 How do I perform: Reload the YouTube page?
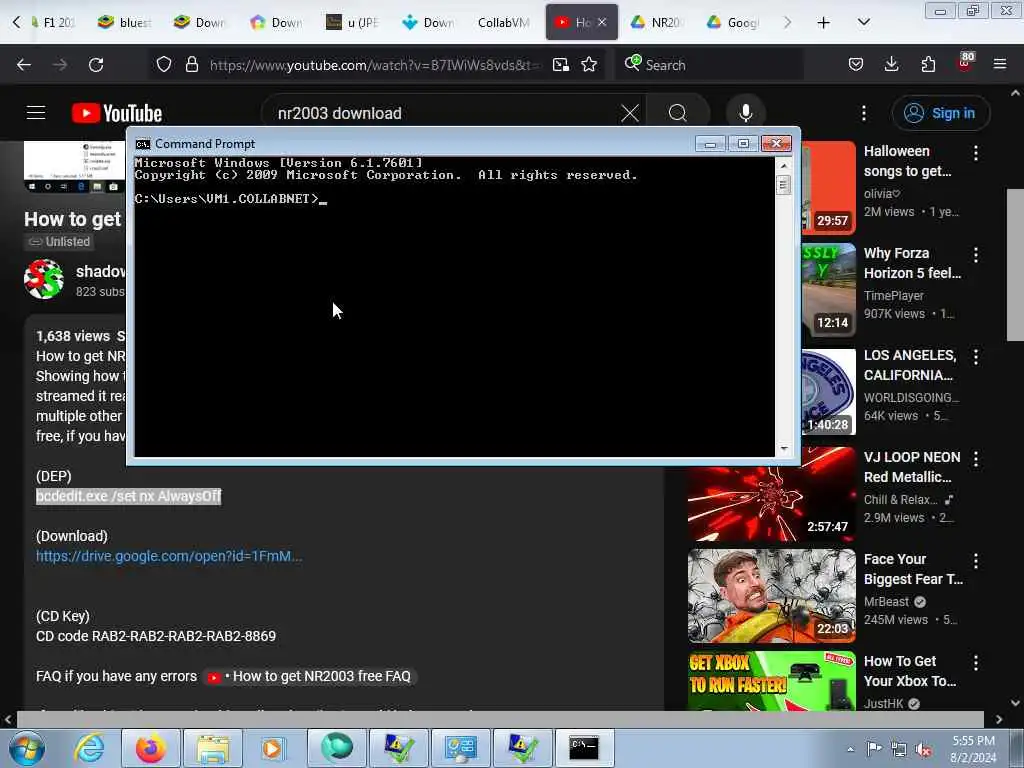[96, 65]
